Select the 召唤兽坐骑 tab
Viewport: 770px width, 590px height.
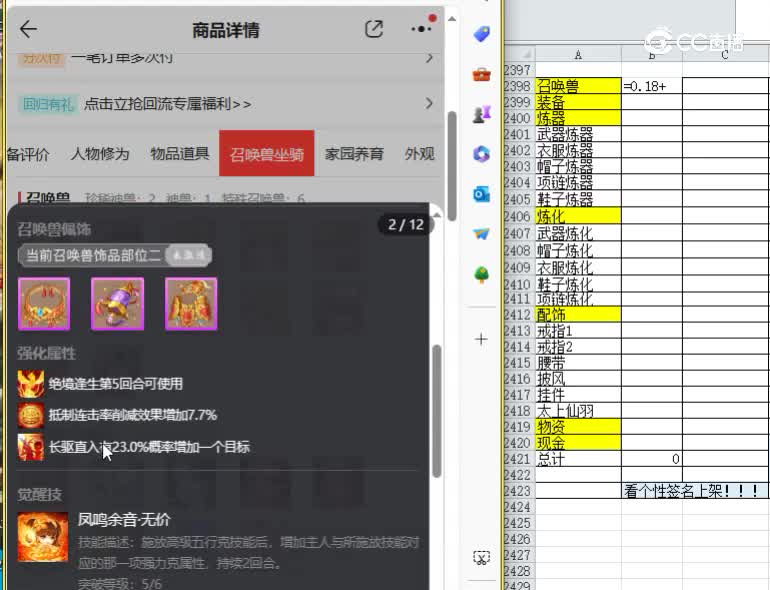[267, 153]
